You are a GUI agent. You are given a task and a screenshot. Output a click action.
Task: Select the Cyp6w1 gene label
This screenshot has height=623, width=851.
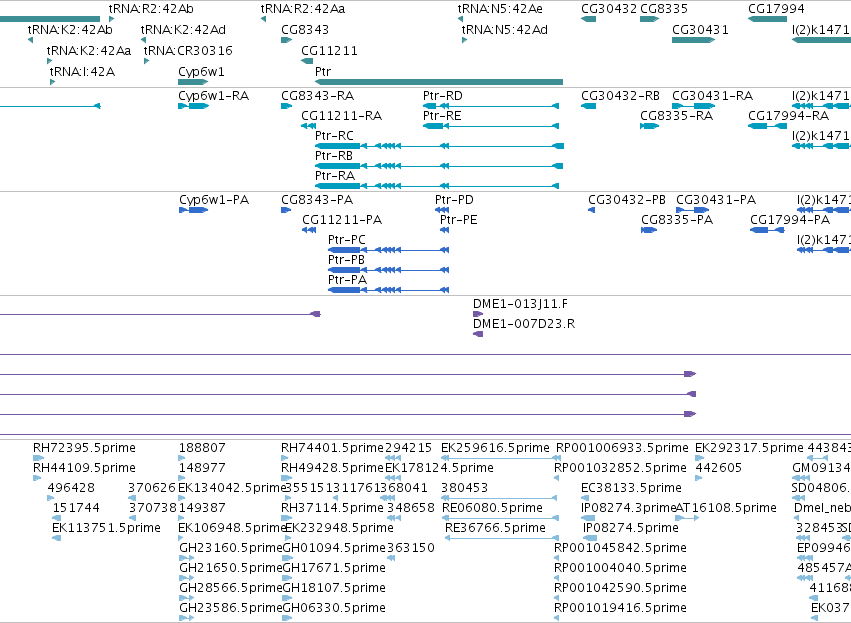[x=201, y=72]
